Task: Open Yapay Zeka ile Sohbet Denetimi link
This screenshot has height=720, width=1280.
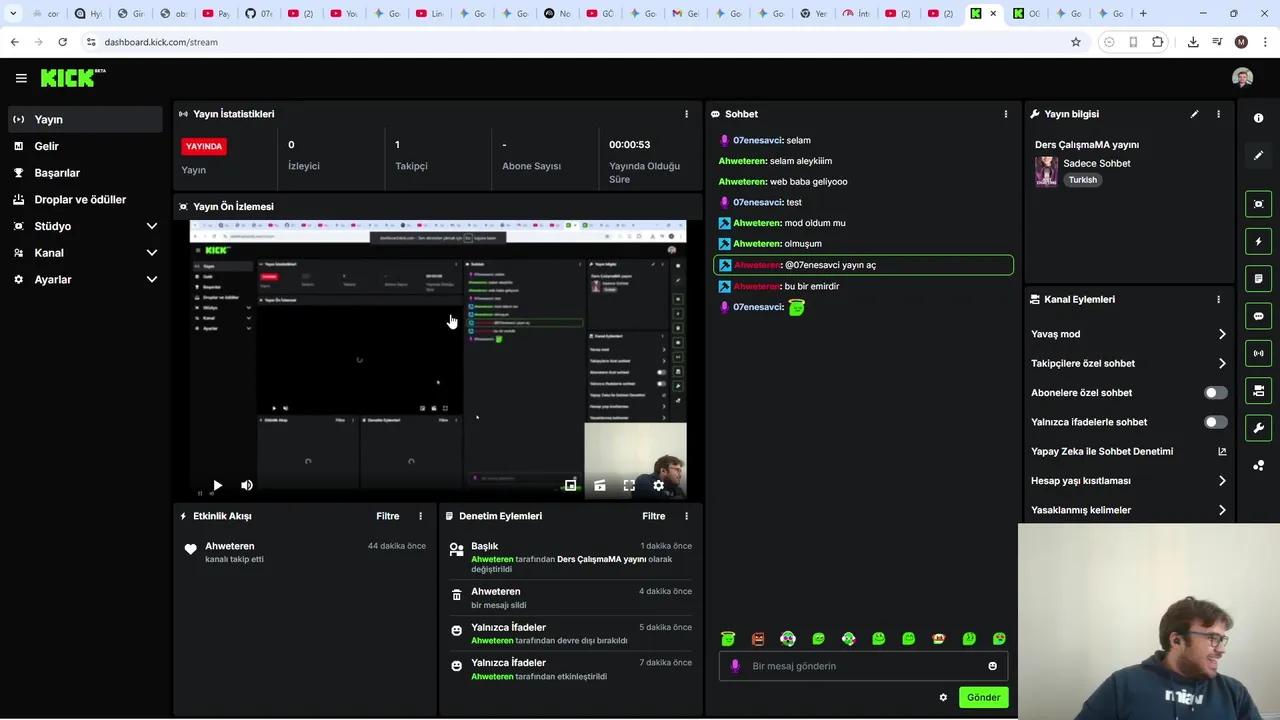Action: coord(1128,451)
